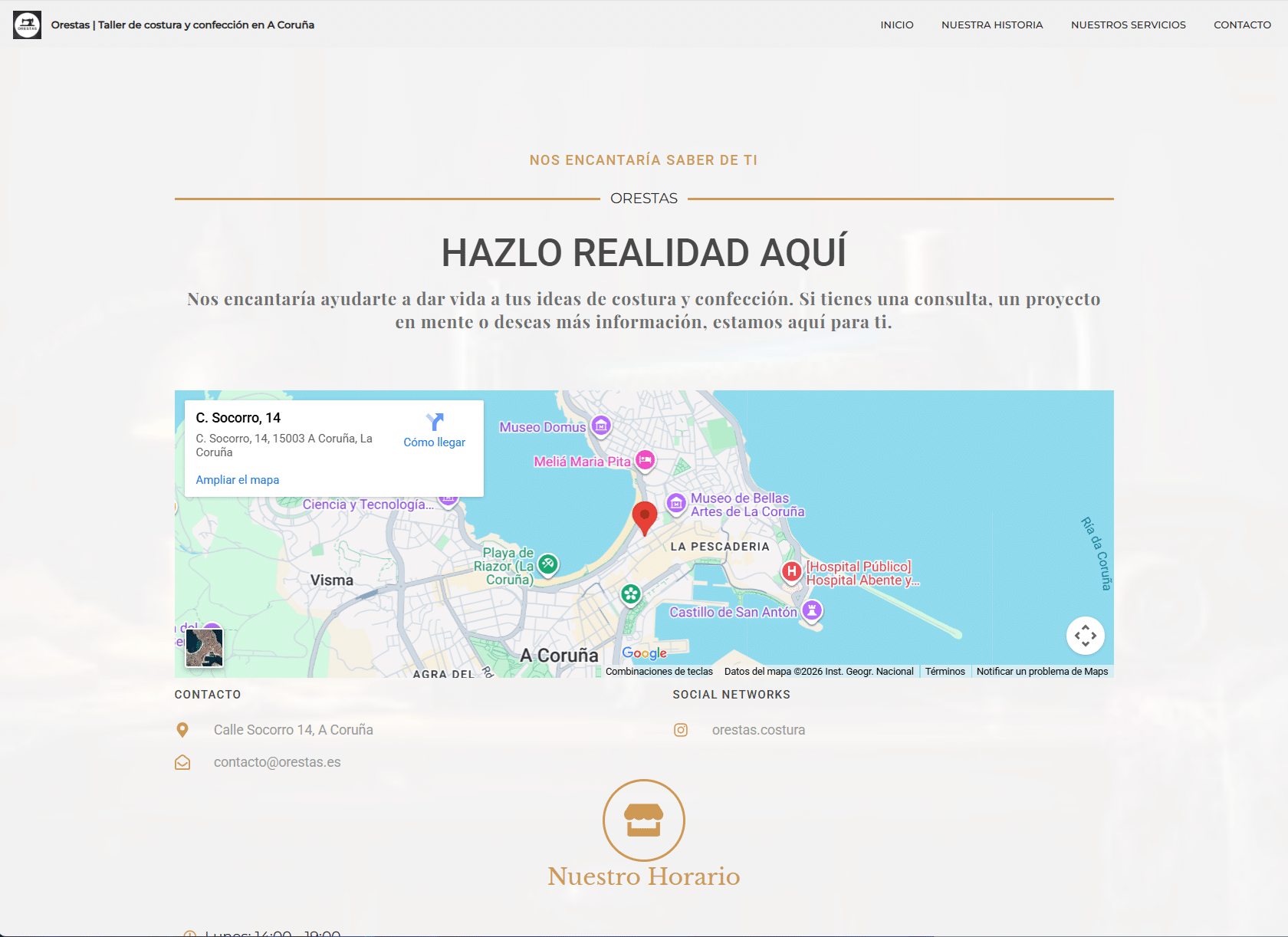The height and width of the screenshot is (937, 1288).
Task: Click the Meliá Maria Pita hotel marker
Action: tap(646, 460)
